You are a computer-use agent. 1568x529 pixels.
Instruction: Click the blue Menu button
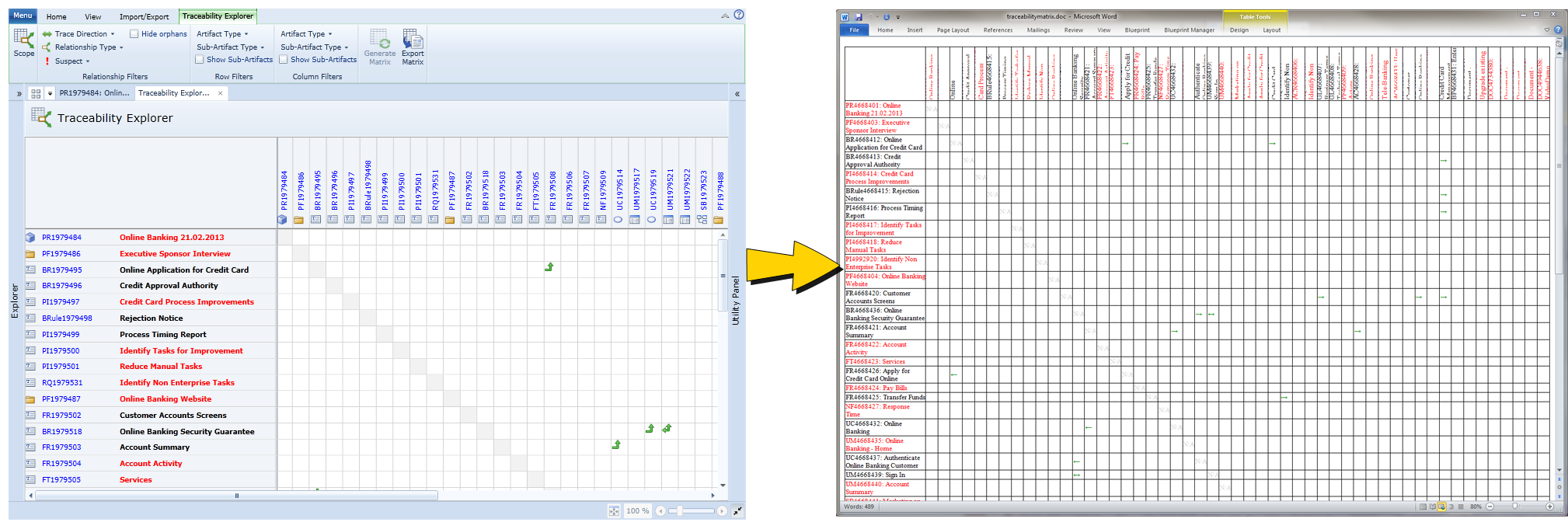coord(23,16)
